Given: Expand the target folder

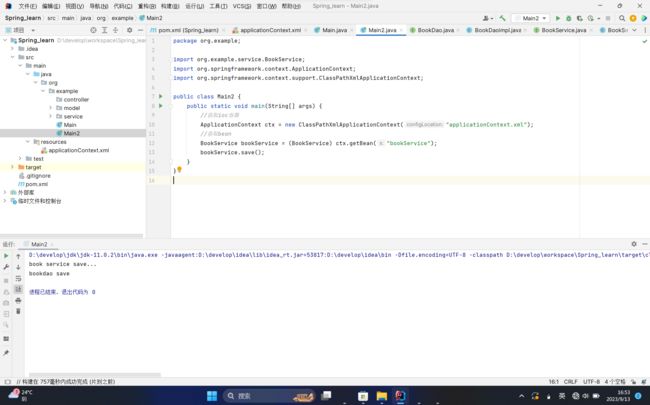Looking at the screenshot, I should click(x=12, y=167).
